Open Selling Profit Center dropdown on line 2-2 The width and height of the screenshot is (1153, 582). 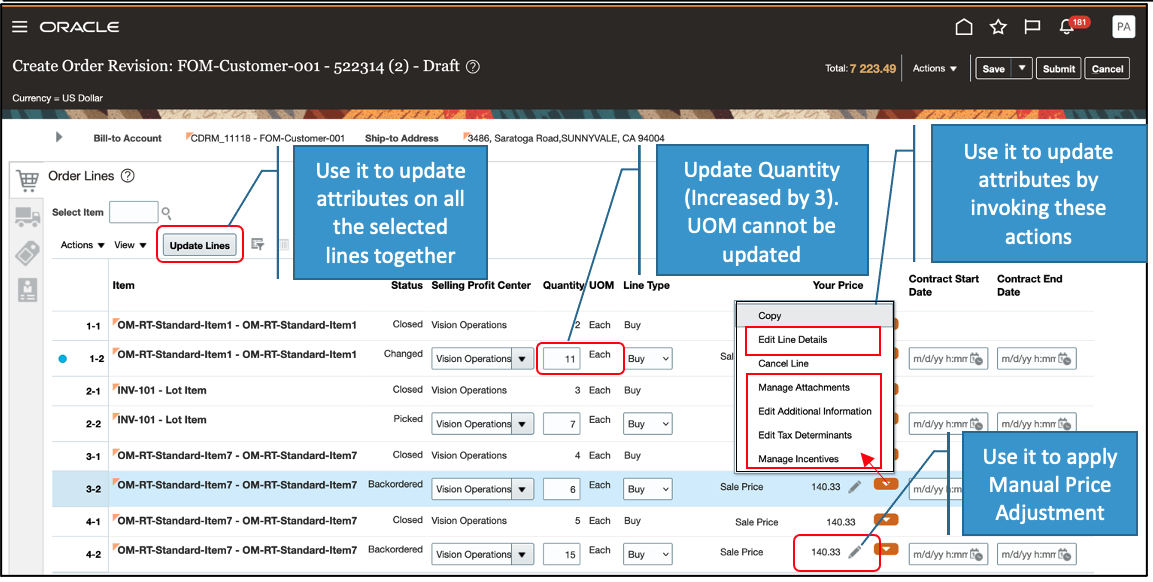click(522, 424)
